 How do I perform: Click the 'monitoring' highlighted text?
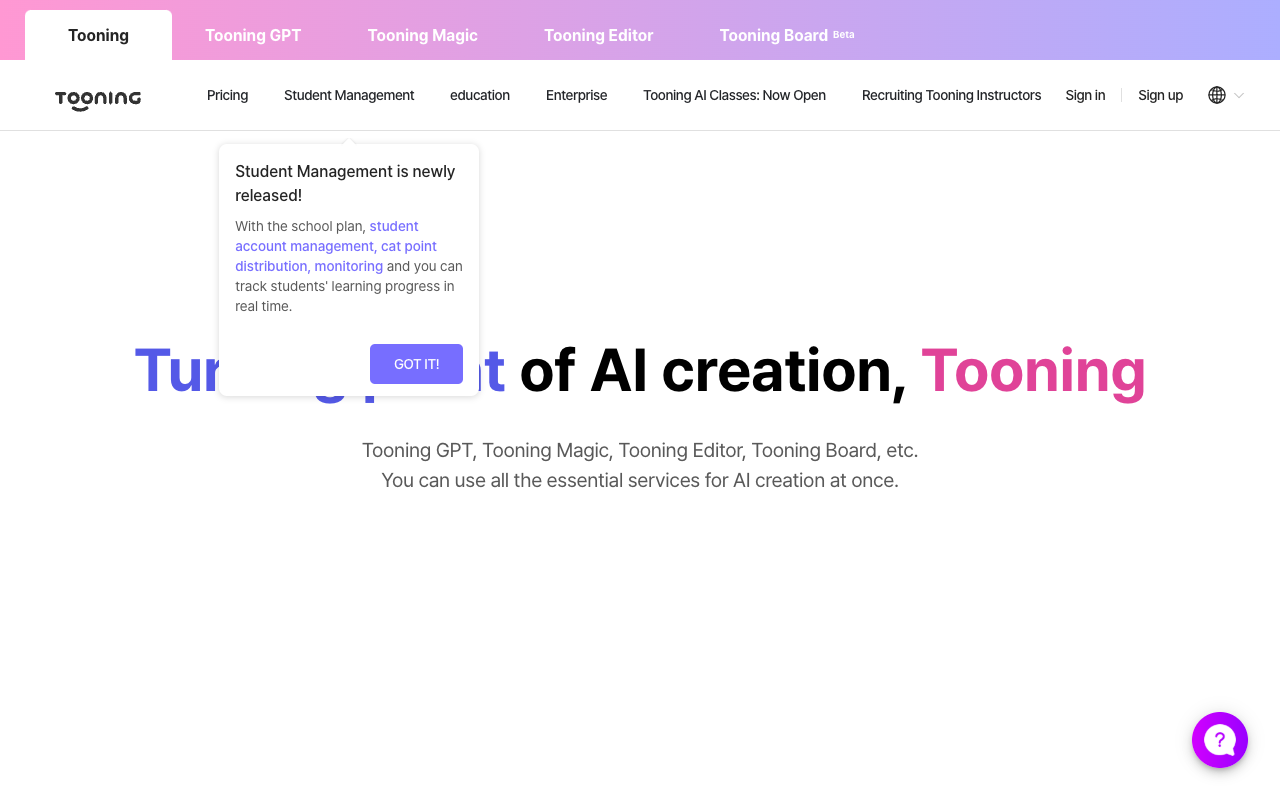click(348, 266)
